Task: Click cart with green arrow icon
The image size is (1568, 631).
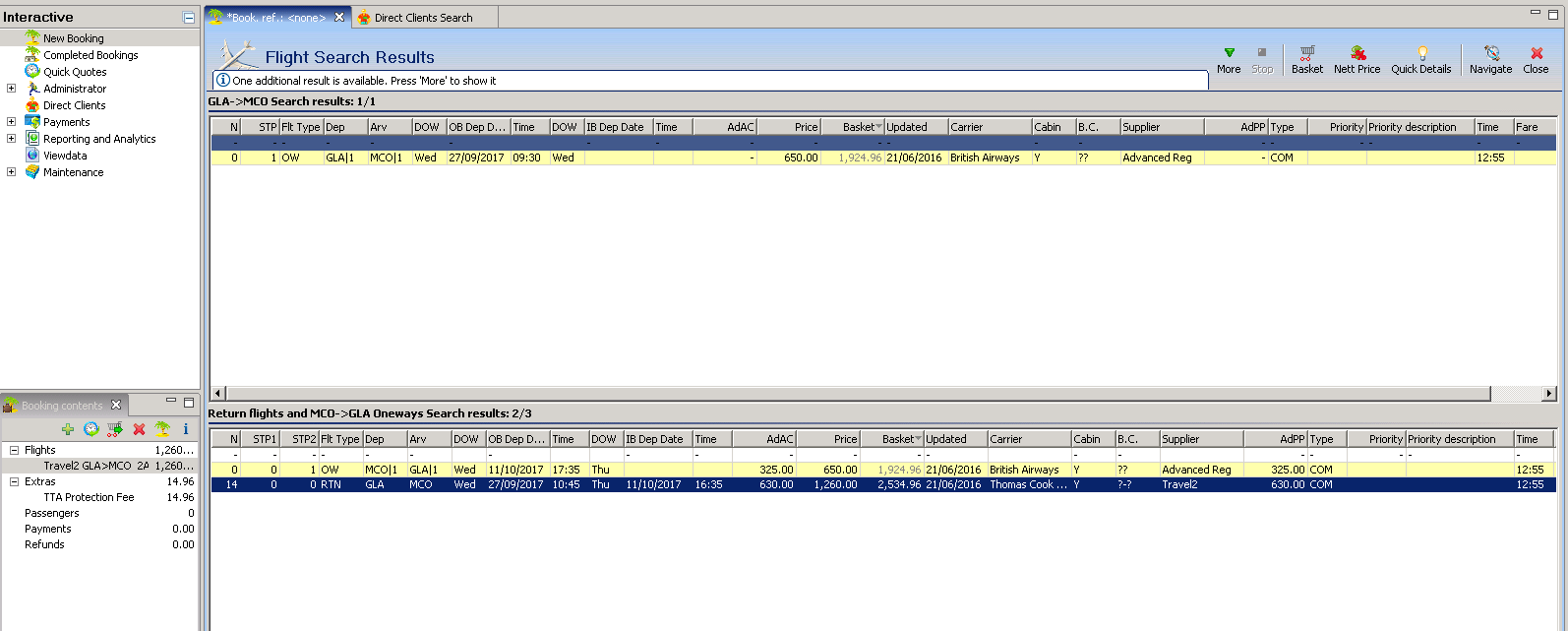Action: point(115,429)
